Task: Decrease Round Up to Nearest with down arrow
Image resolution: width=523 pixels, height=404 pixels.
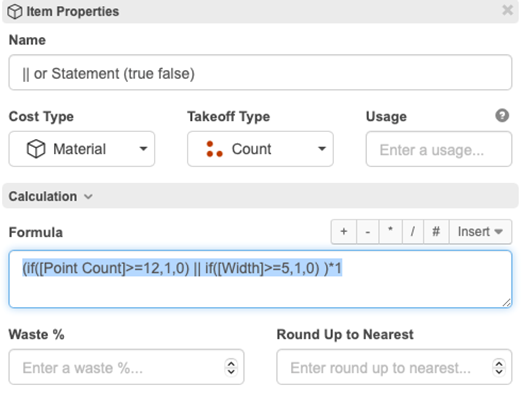Action: coord(499,371)
